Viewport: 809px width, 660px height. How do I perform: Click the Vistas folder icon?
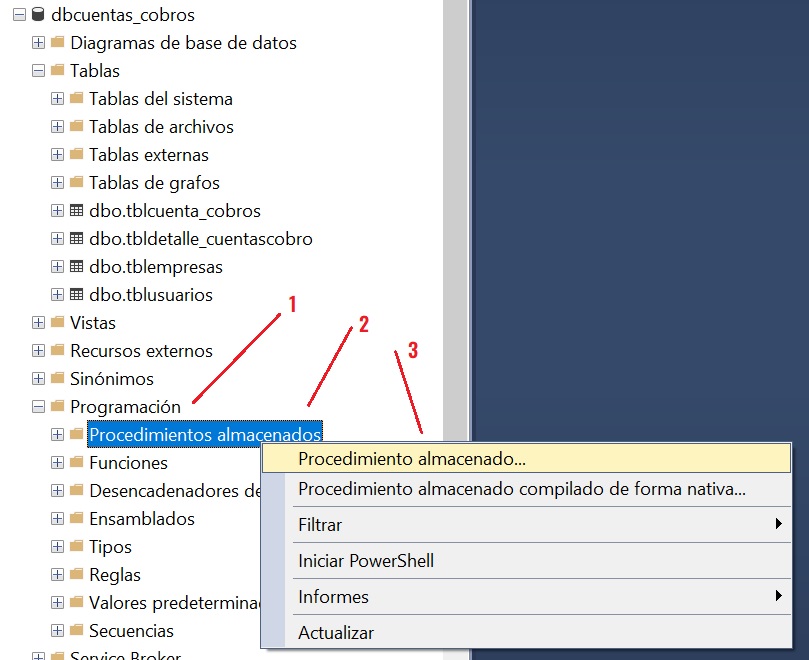[x=57, y=323]
